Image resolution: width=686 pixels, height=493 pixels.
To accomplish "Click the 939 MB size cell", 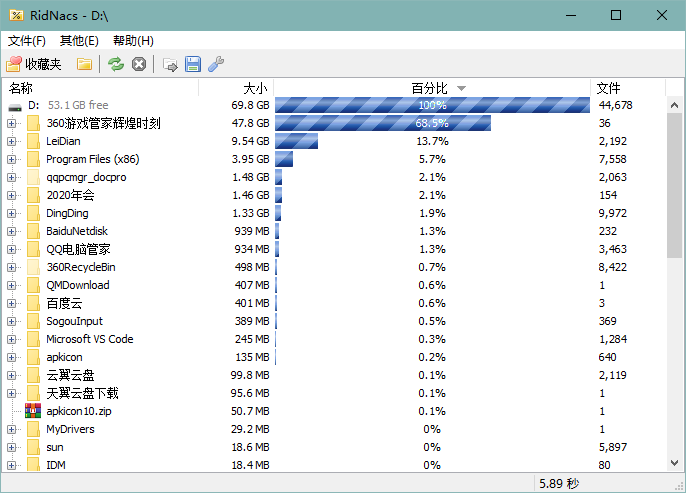I will 252,231.
